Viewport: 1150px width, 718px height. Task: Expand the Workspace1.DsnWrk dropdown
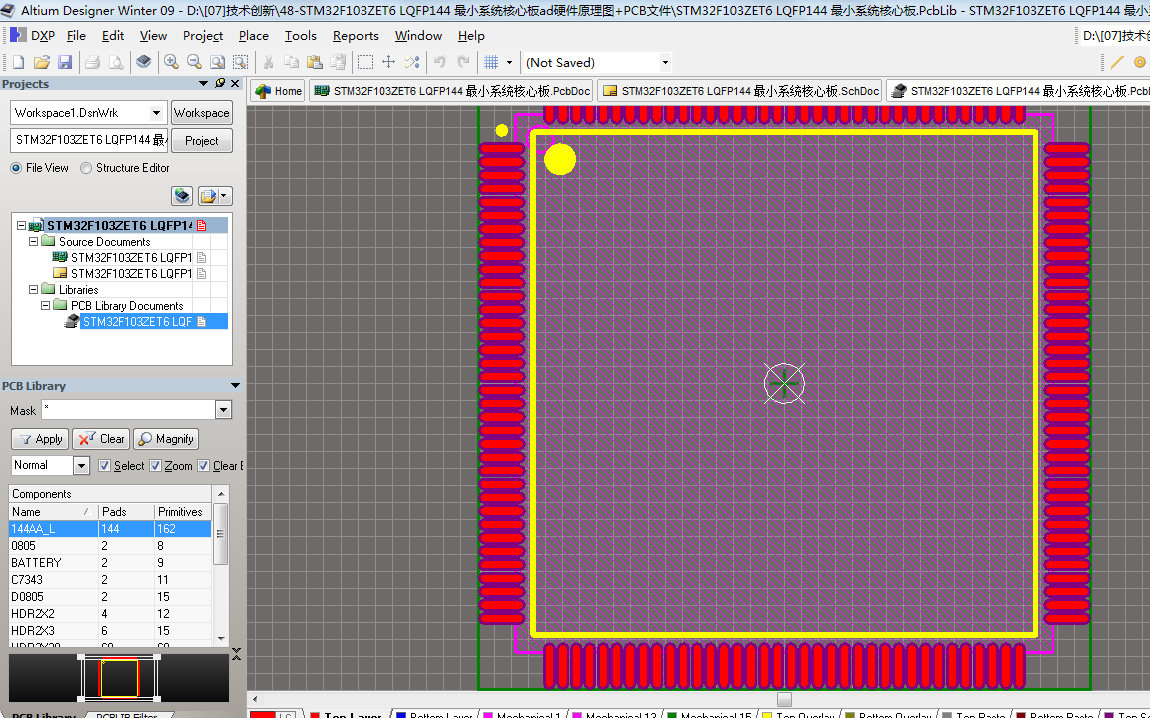click(156, 113)
